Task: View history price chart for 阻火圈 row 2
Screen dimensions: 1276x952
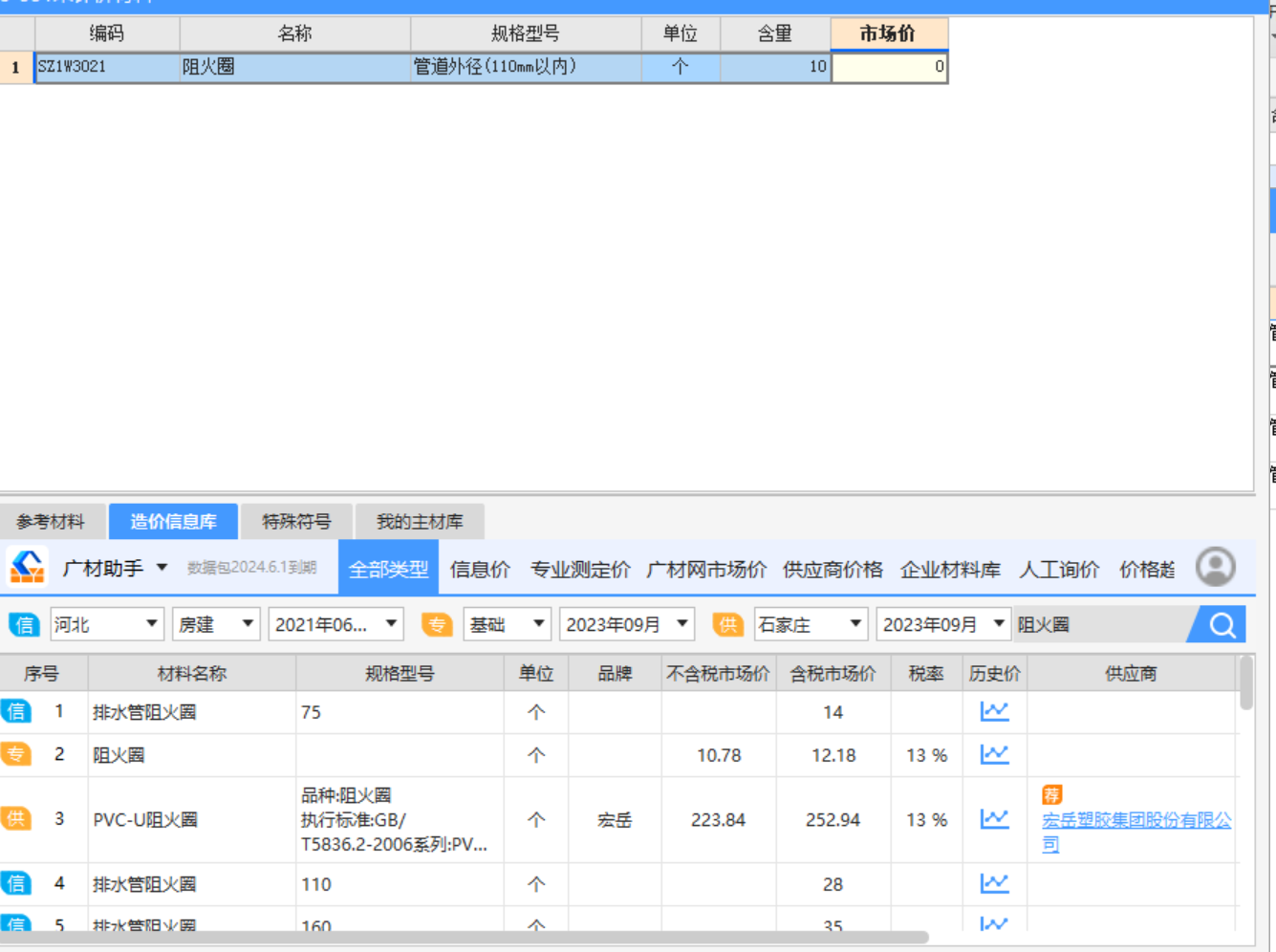Action: [994, 754]
